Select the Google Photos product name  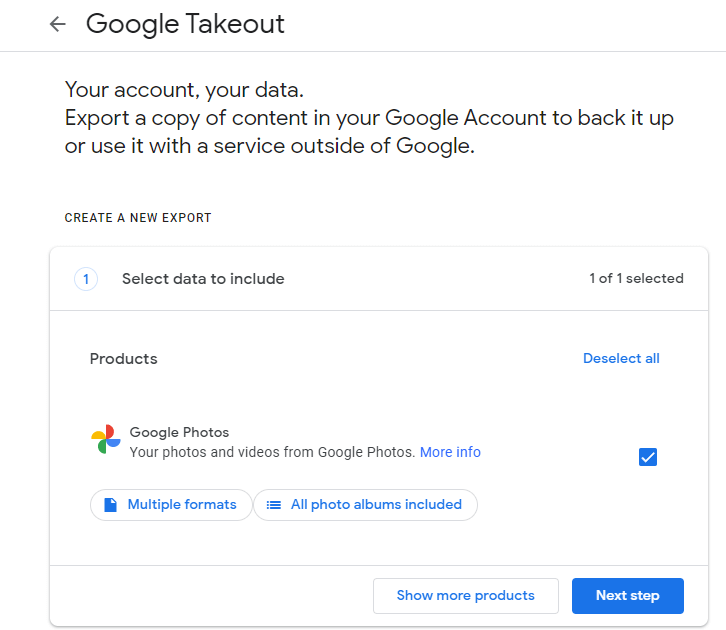tap(179, 433)
